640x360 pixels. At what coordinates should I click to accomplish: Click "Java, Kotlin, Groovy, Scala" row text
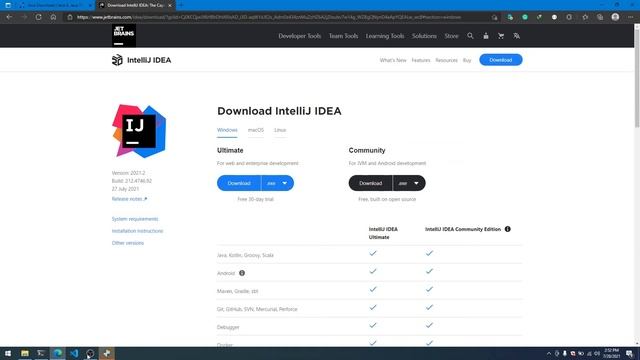tap(245, 255)
